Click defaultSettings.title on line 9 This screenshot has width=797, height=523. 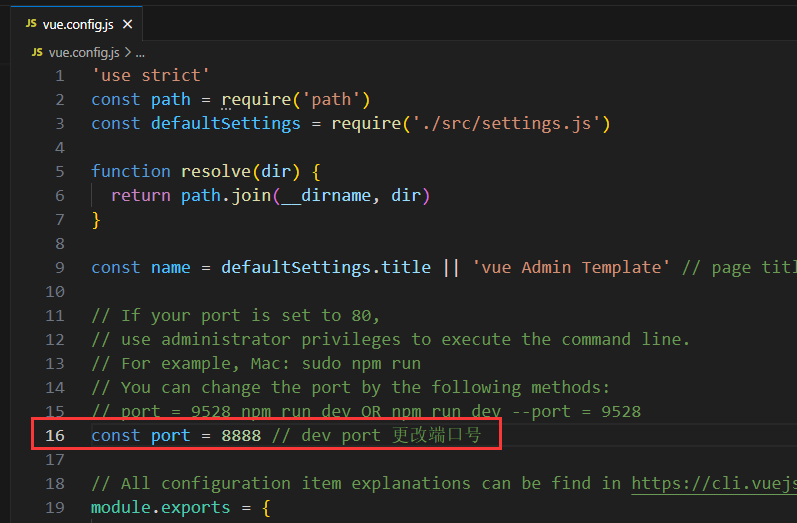point(326,267)
